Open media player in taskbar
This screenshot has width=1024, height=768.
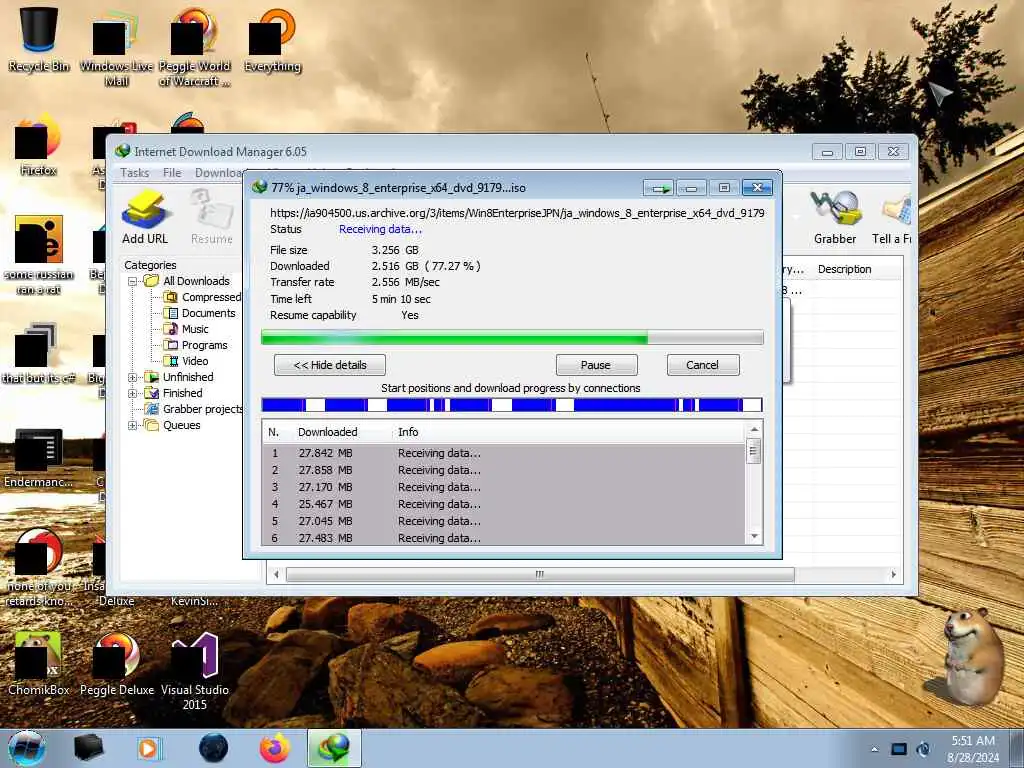148,748
